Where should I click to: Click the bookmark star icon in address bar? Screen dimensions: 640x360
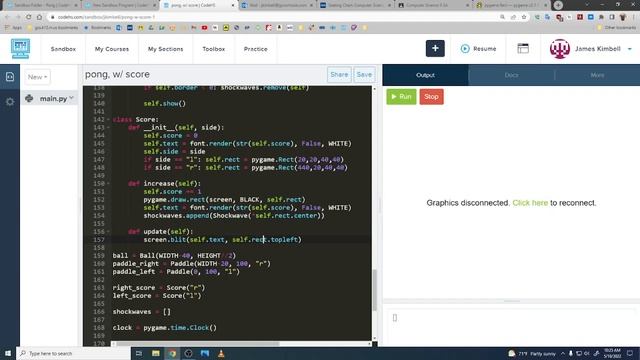[524, 17]
